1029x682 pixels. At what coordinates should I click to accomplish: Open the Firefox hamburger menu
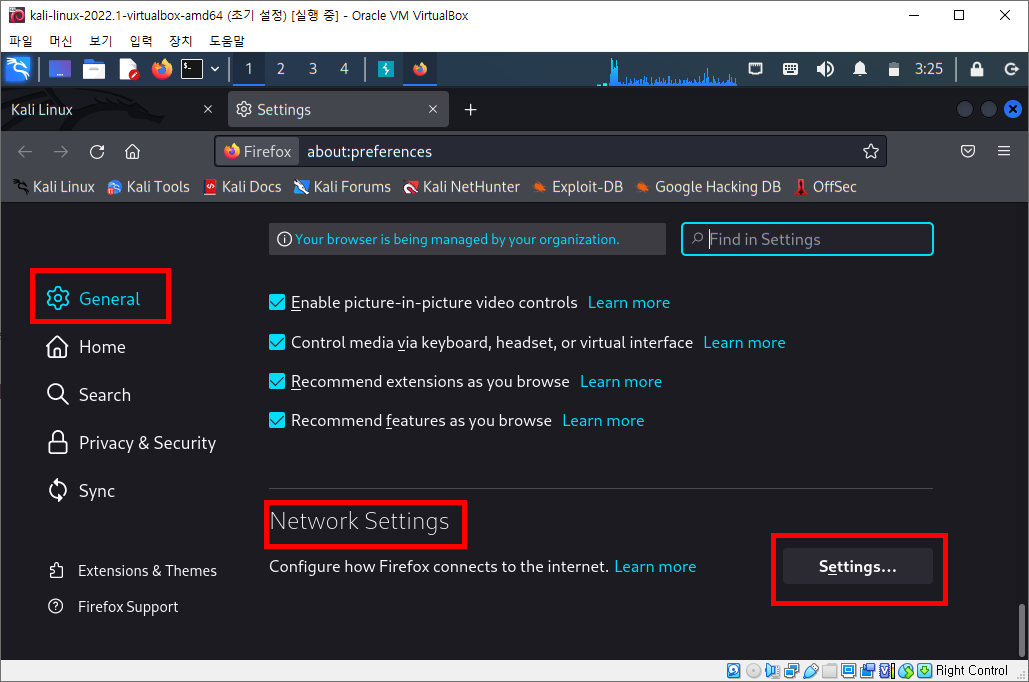pos(1003,152)
